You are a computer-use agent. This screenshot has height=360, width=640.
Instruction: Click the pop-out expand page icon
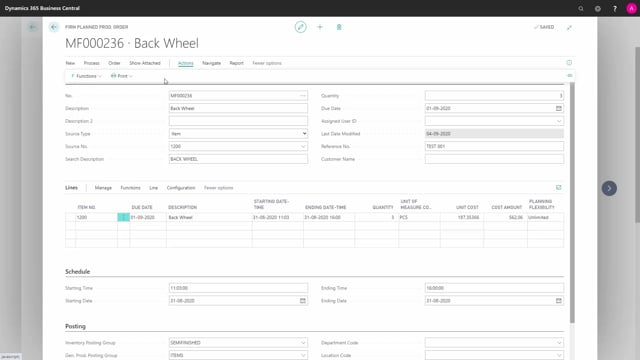(569, 27)
